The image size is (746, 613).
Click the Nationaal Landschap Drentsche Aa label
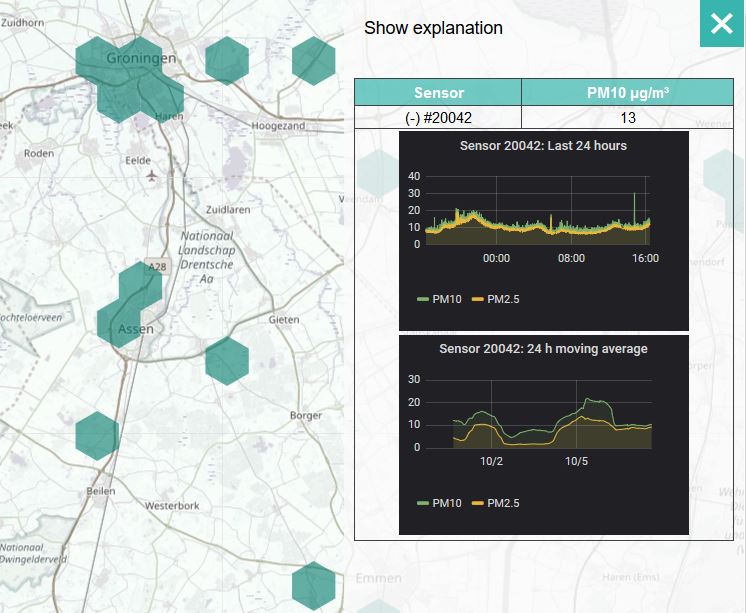click(207, 257)
